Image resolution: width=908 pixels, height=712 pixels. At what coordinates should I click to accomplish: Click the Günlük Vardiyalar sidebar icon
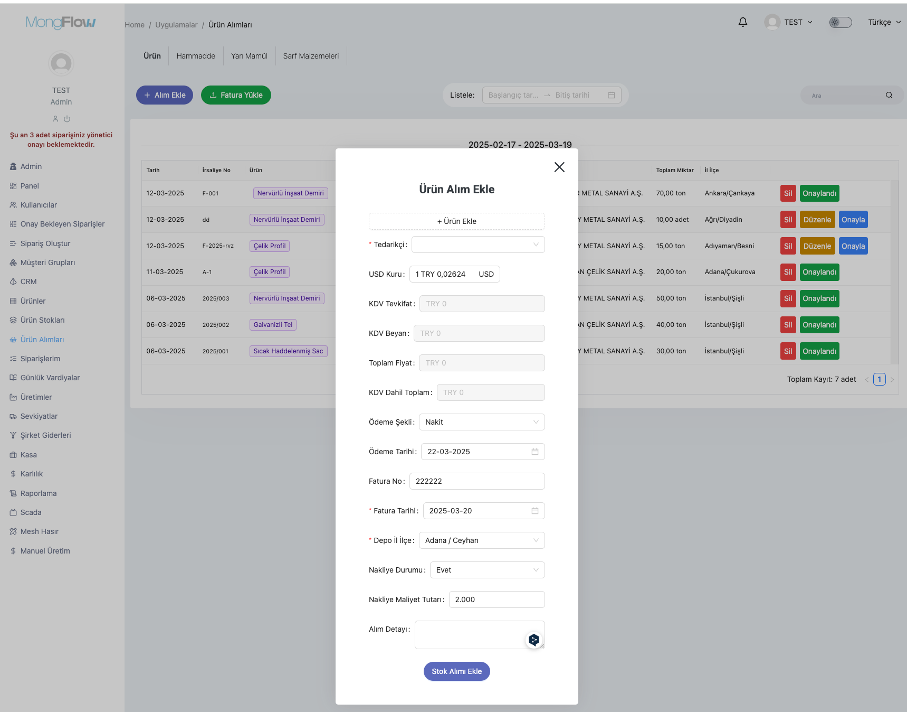(13, 377)
